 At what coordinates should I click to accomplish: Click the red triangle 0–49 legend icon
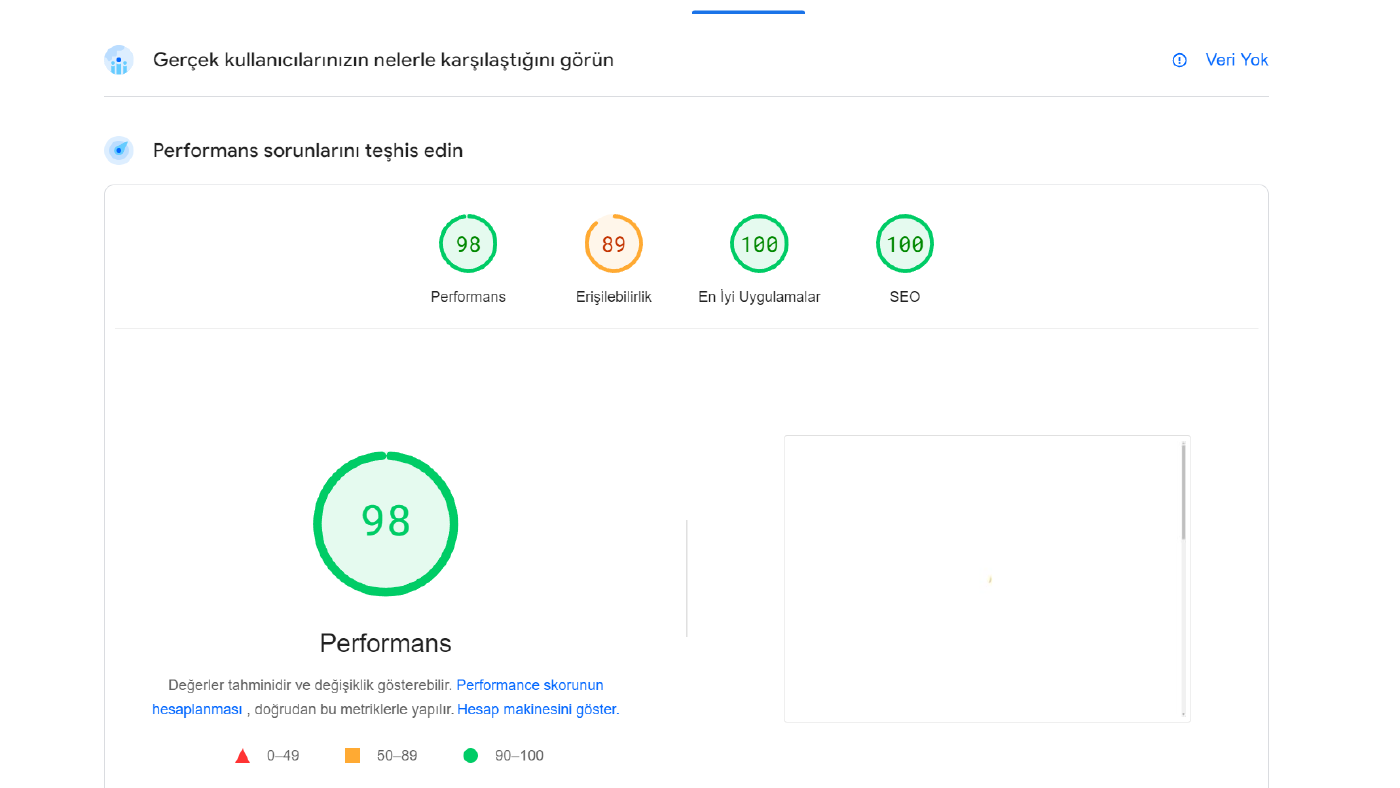242,756
